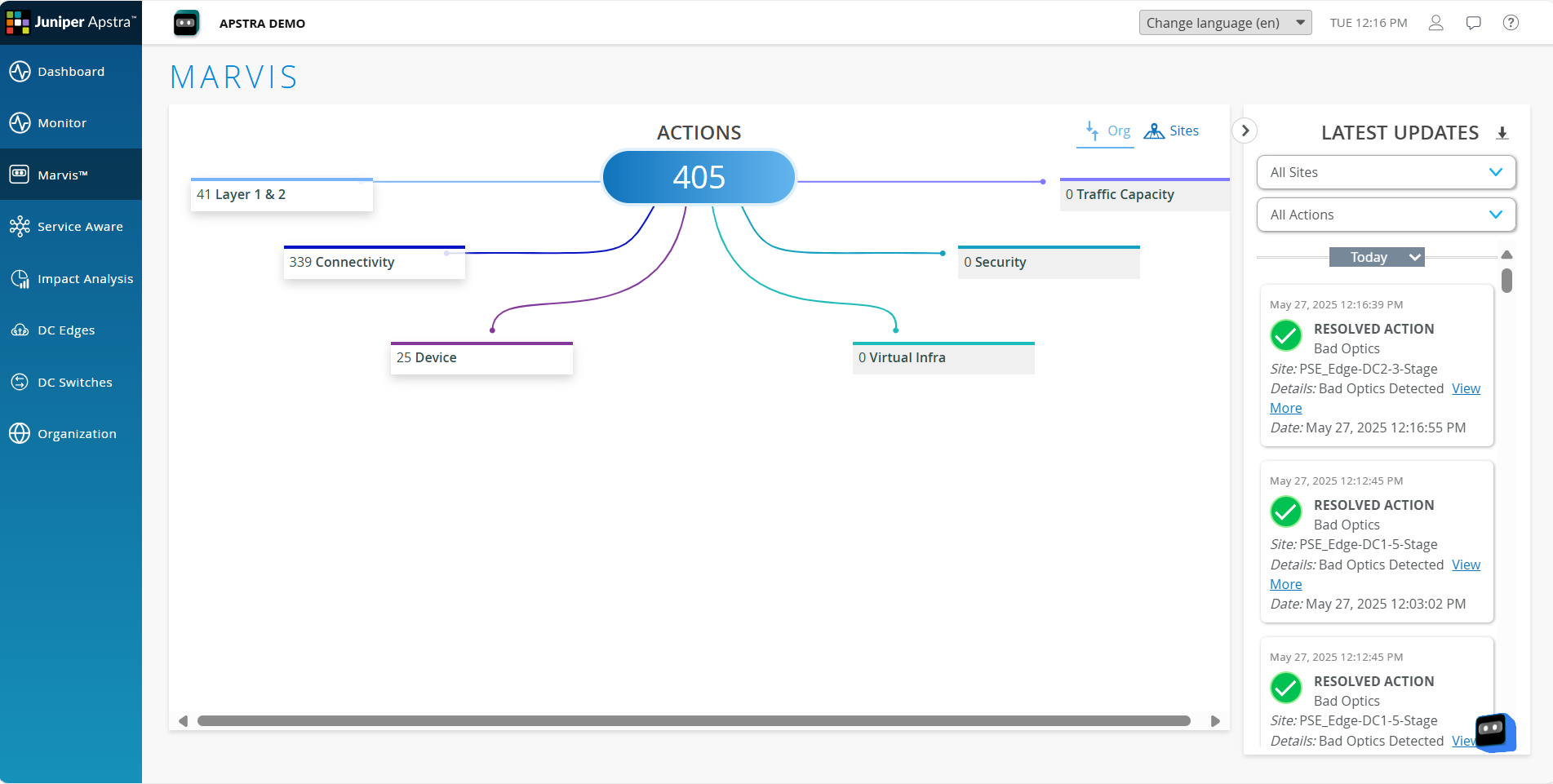Viewport: 1553px width, 784px height.
Task: Go to Dashboard in the sidebar
Action: tap(71, 72)
